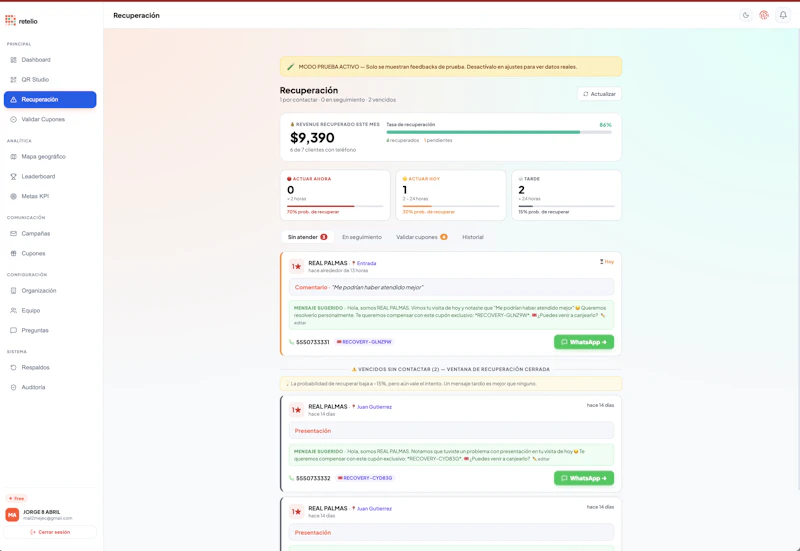This screenshot has width=800, height=551.
Task: Select the Actuar hoy card
Action: (451, 195)
